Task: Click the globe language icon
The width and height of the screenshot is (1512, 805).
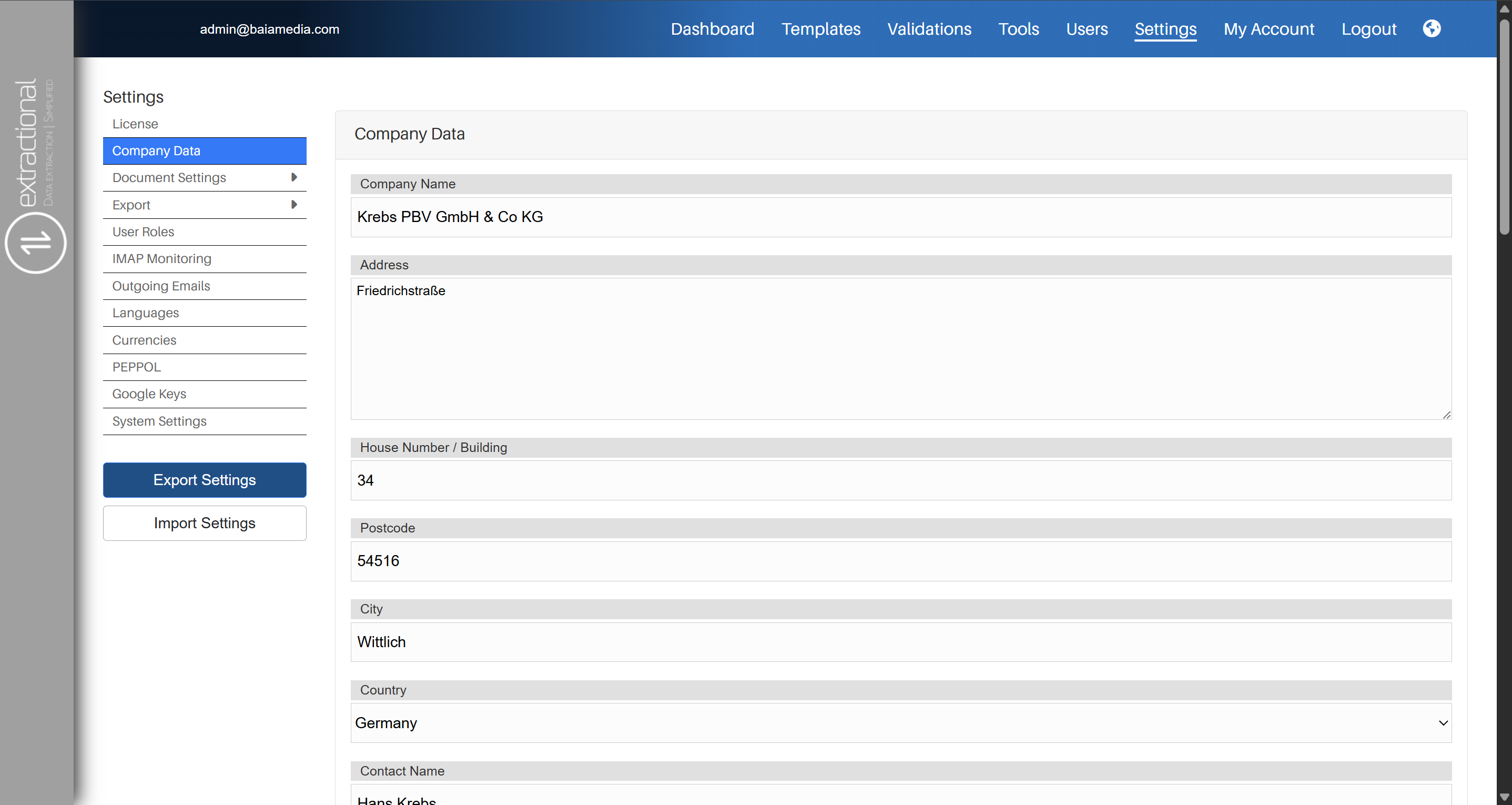Action: (1431, 28)
